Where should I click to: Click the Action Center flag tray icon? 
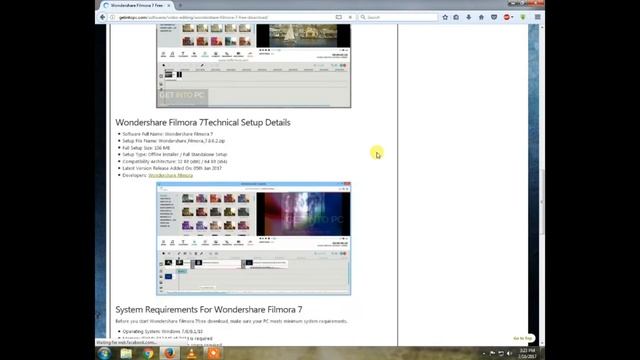click(x=492, y=353)
